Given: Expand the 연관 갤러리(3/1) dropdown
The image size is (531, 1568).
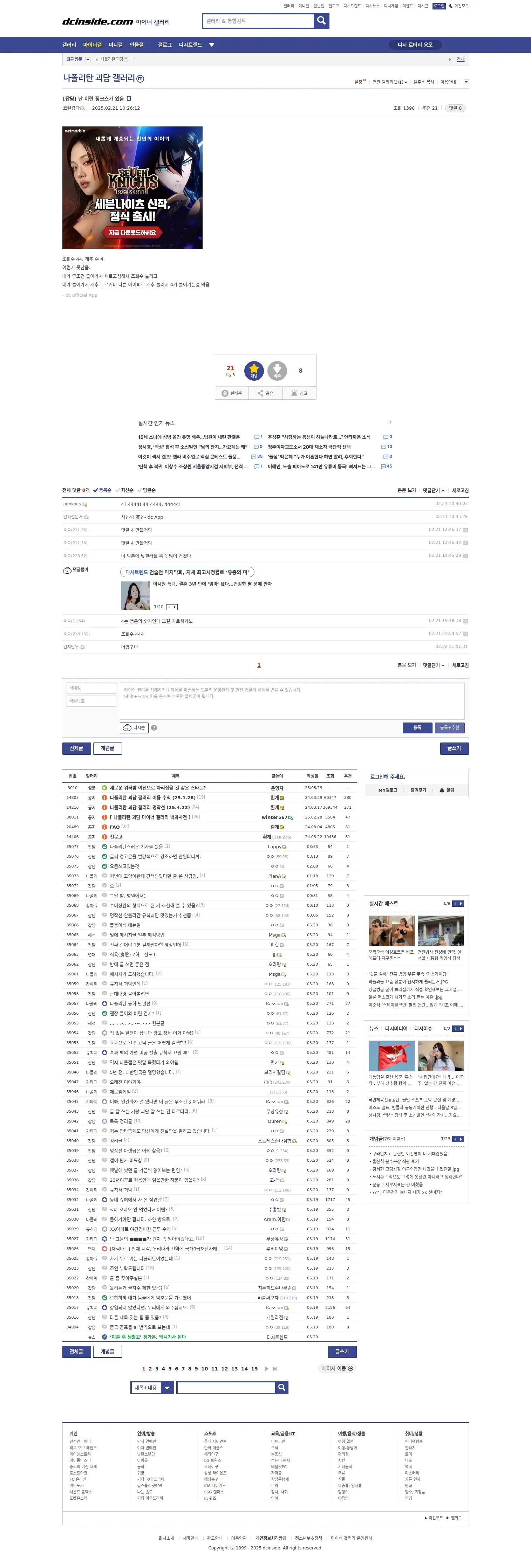Looking at the screenshot, I should point(390,82).
